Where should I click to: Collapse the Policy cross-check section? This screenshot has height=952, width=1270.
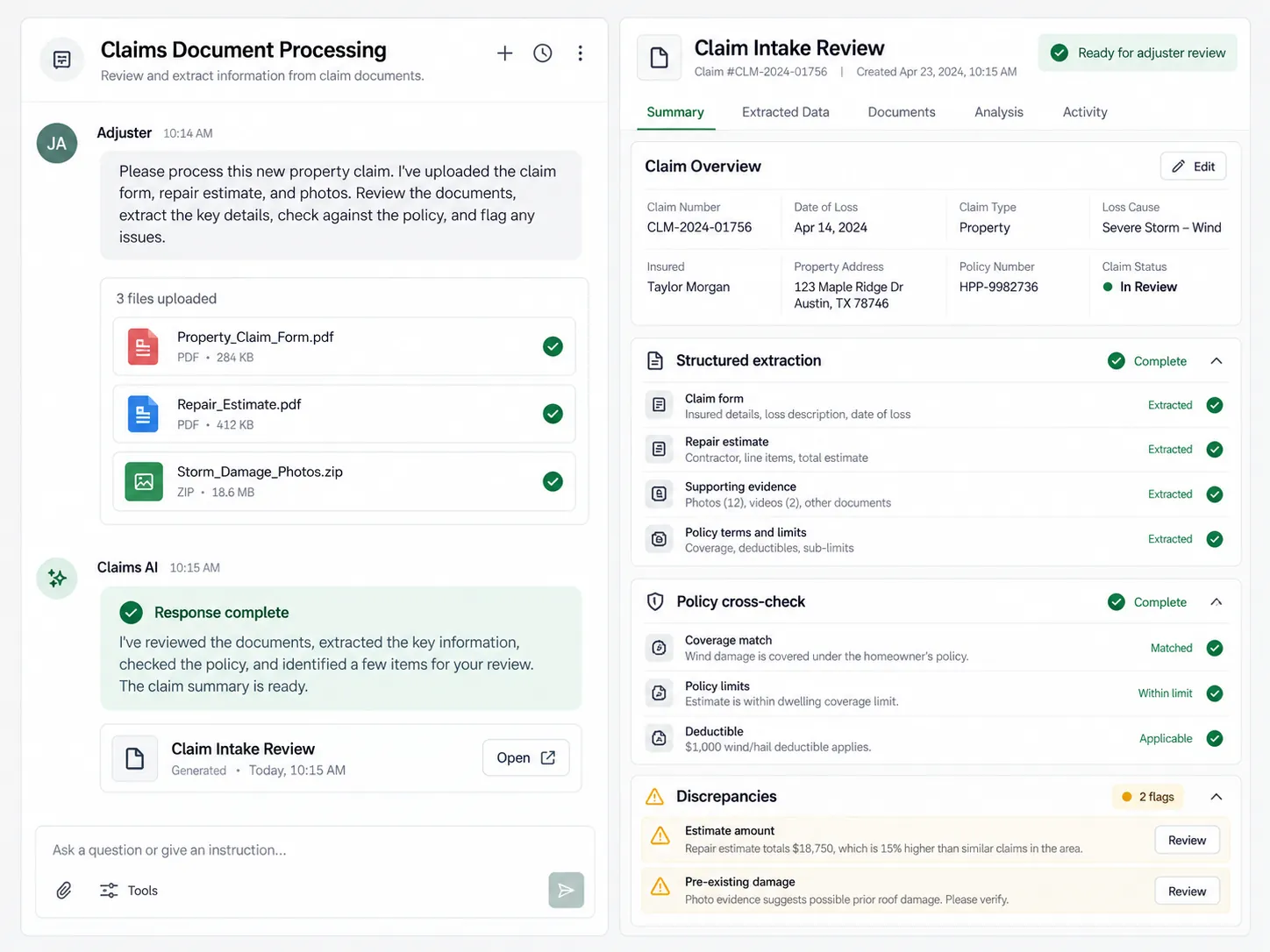1216,602
